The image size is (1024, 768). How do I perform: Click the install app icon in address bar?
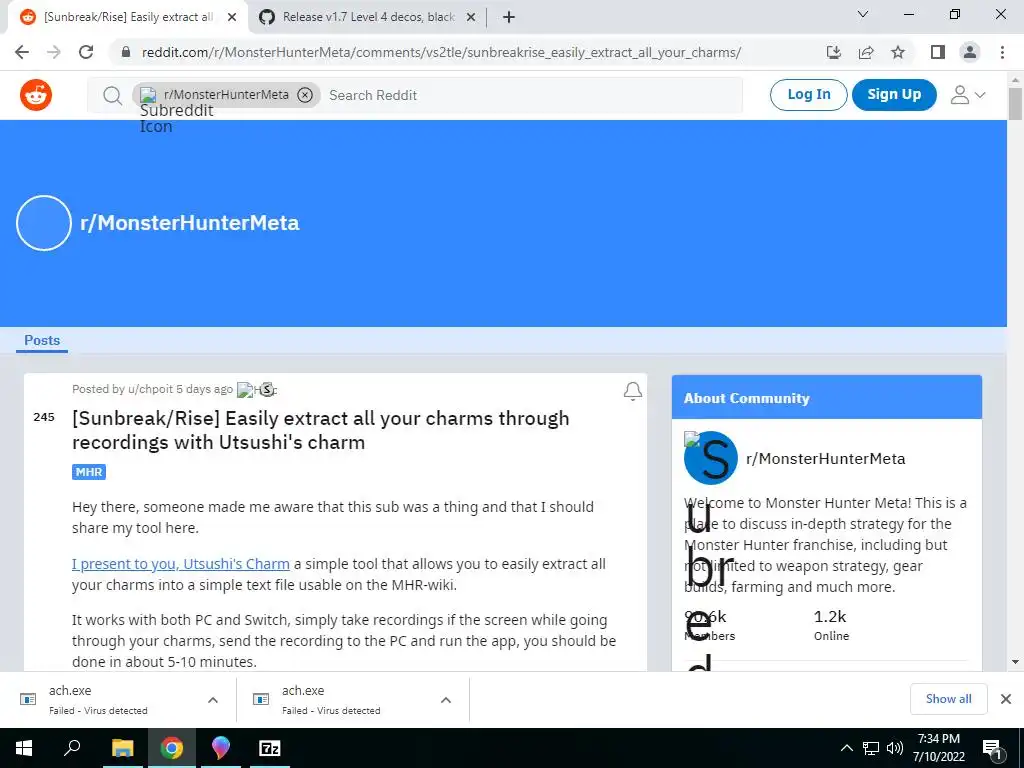(x=833, y=52)
